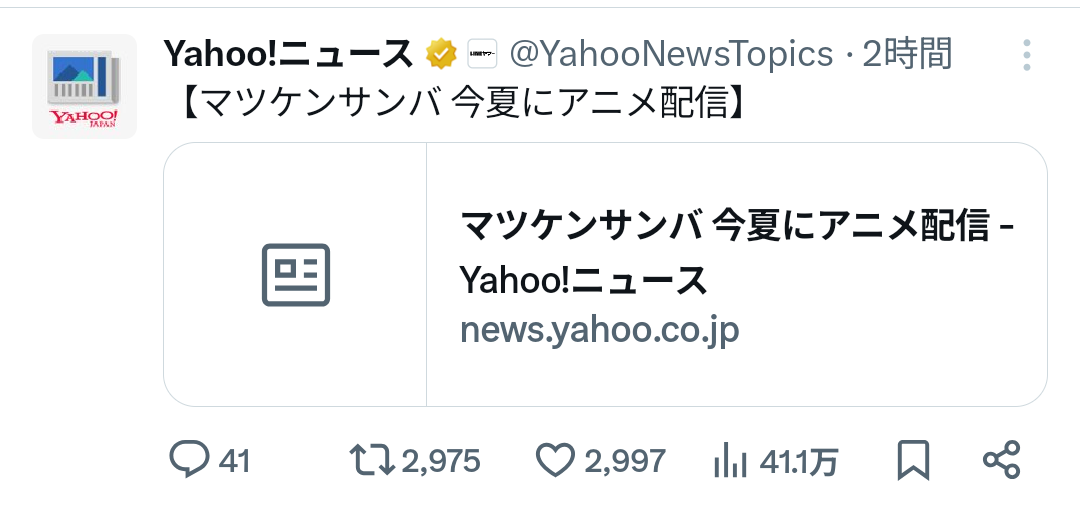Click the news.yahoo.co.jp domain text
The width and height of the screenshot is (1080, 508).
pyautogui.click(x=599, y=330)
